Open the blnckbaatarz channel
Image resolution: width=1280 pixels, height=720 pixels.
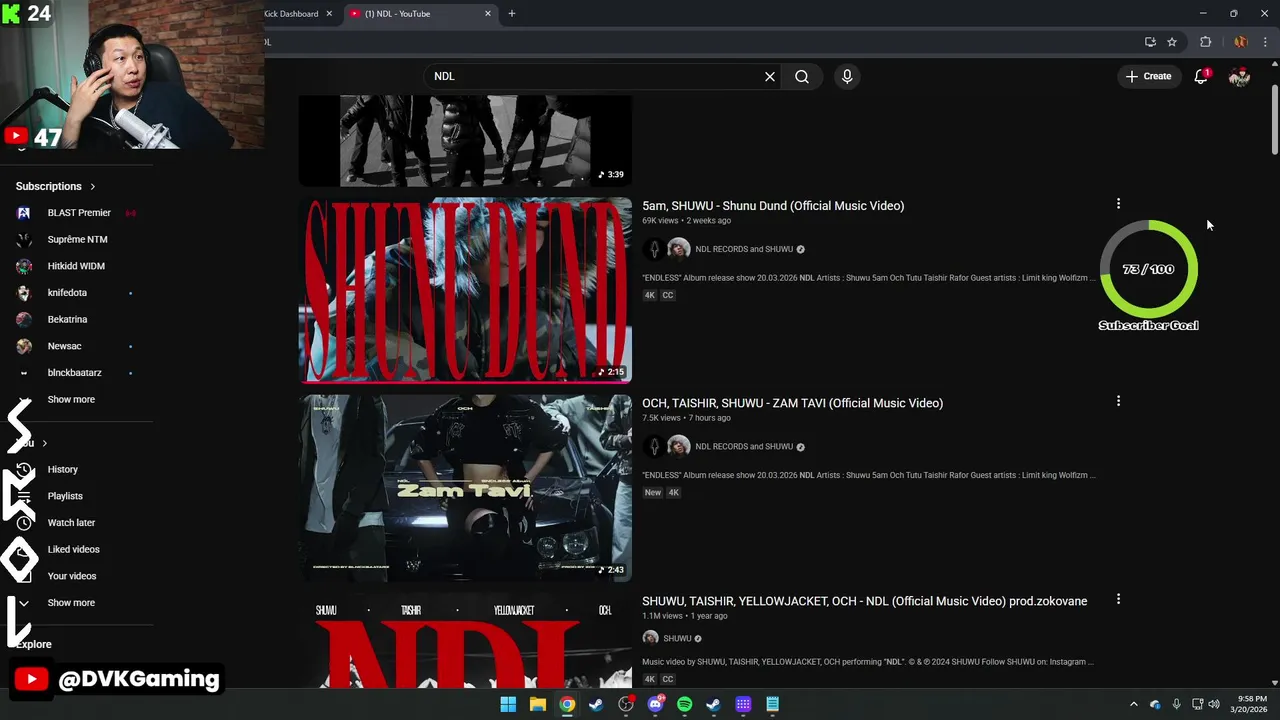[x=76, y=373]
